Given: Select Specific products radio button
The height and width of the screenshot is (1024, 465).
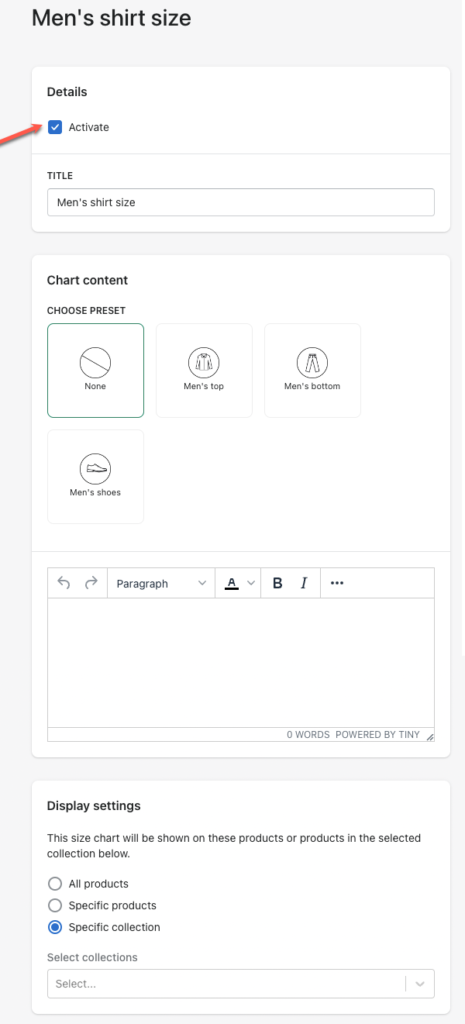Looking at the screenshot, I should coord(56,905).
